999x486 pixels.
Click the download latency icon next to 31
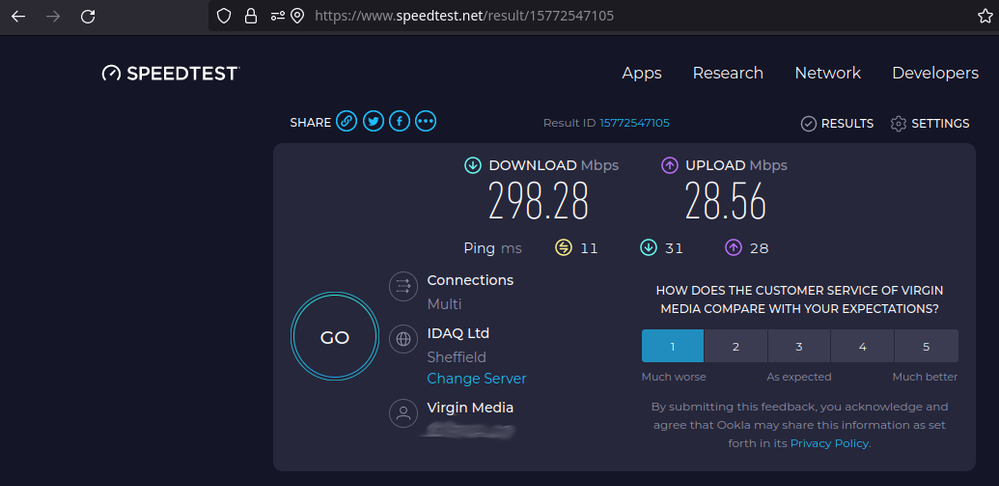[649, 248]
